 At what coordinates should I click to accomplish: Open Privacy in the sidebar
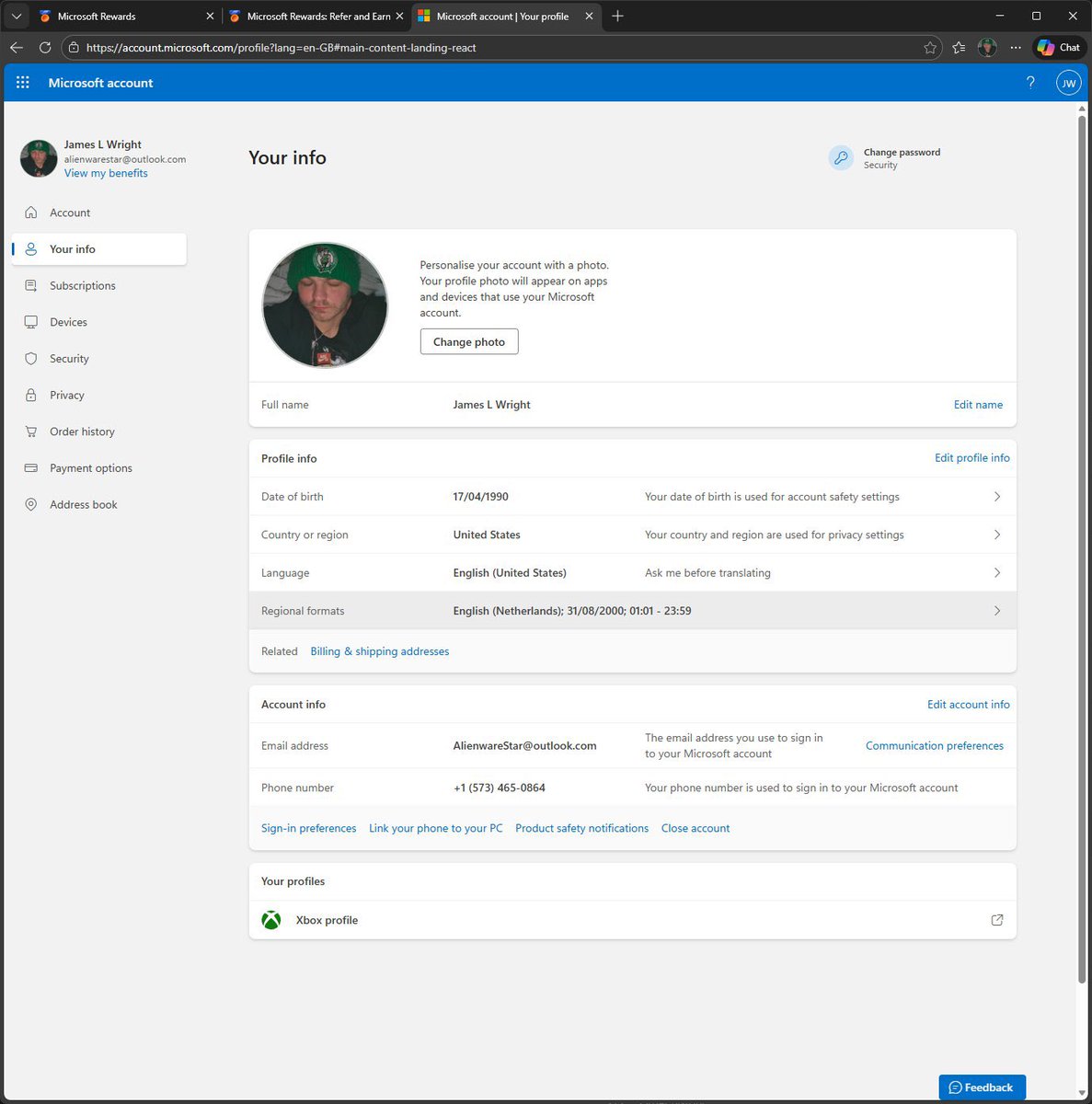click(99, 395)
